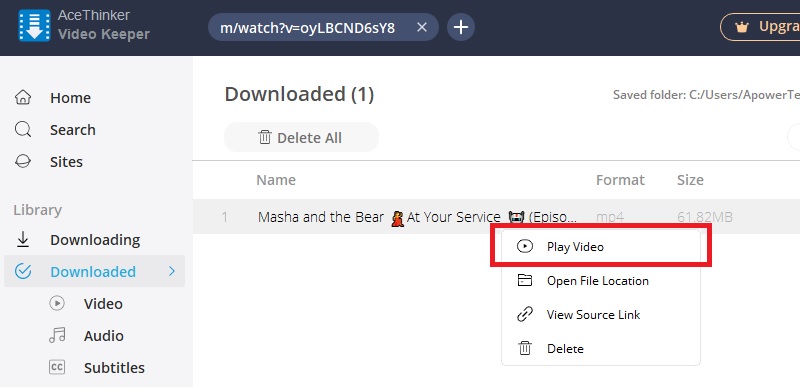The width and height of the screenshot is (800, 387).
Task: Click the Downloaded checkmark icon
Action: click(x=23, y=271)
